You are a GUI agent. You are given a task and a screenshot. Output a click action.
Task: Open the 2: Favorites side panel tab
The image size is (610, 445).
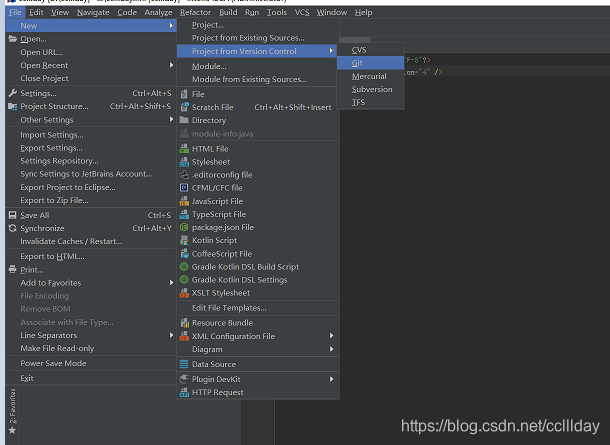pyautogui.click(x=12, y=406)
